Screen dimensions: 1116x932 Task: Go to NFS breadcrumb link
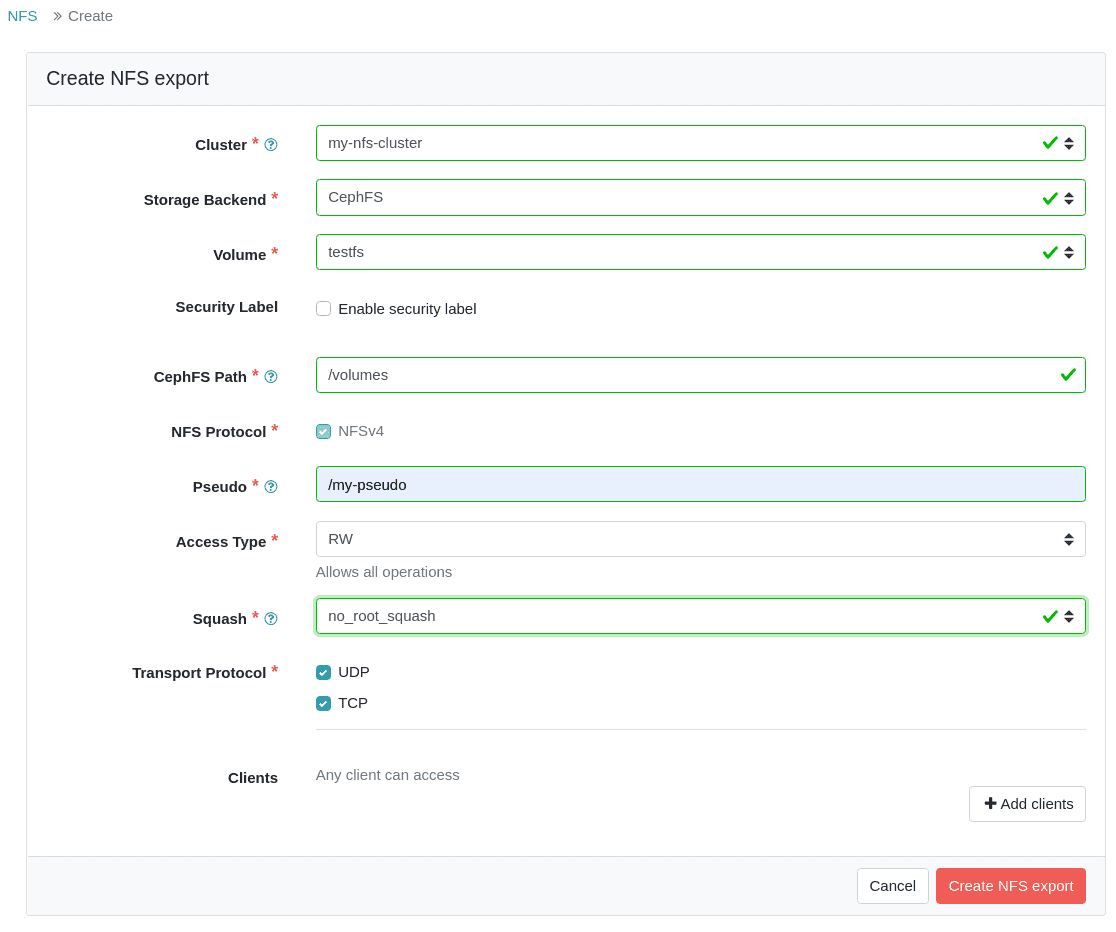(x=22, y=16)
